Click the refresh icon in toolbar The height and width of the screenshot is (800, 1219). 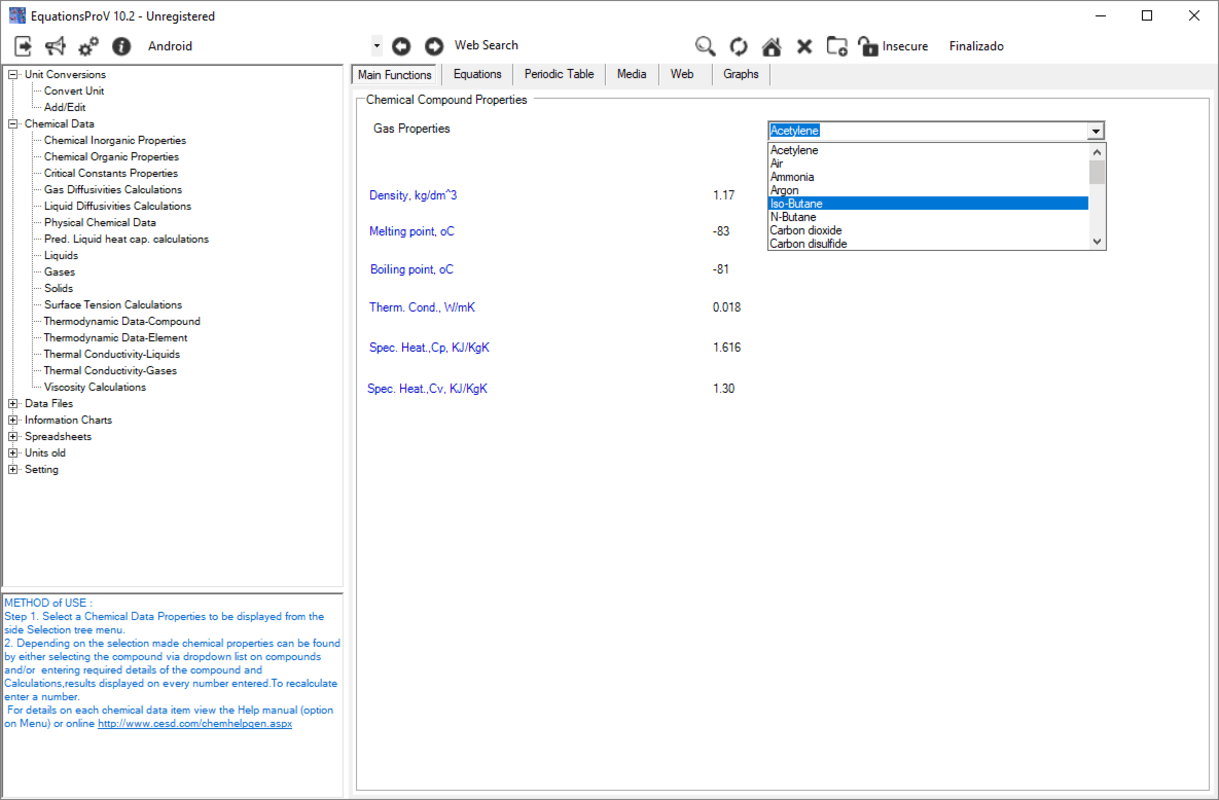click(738, 46)
